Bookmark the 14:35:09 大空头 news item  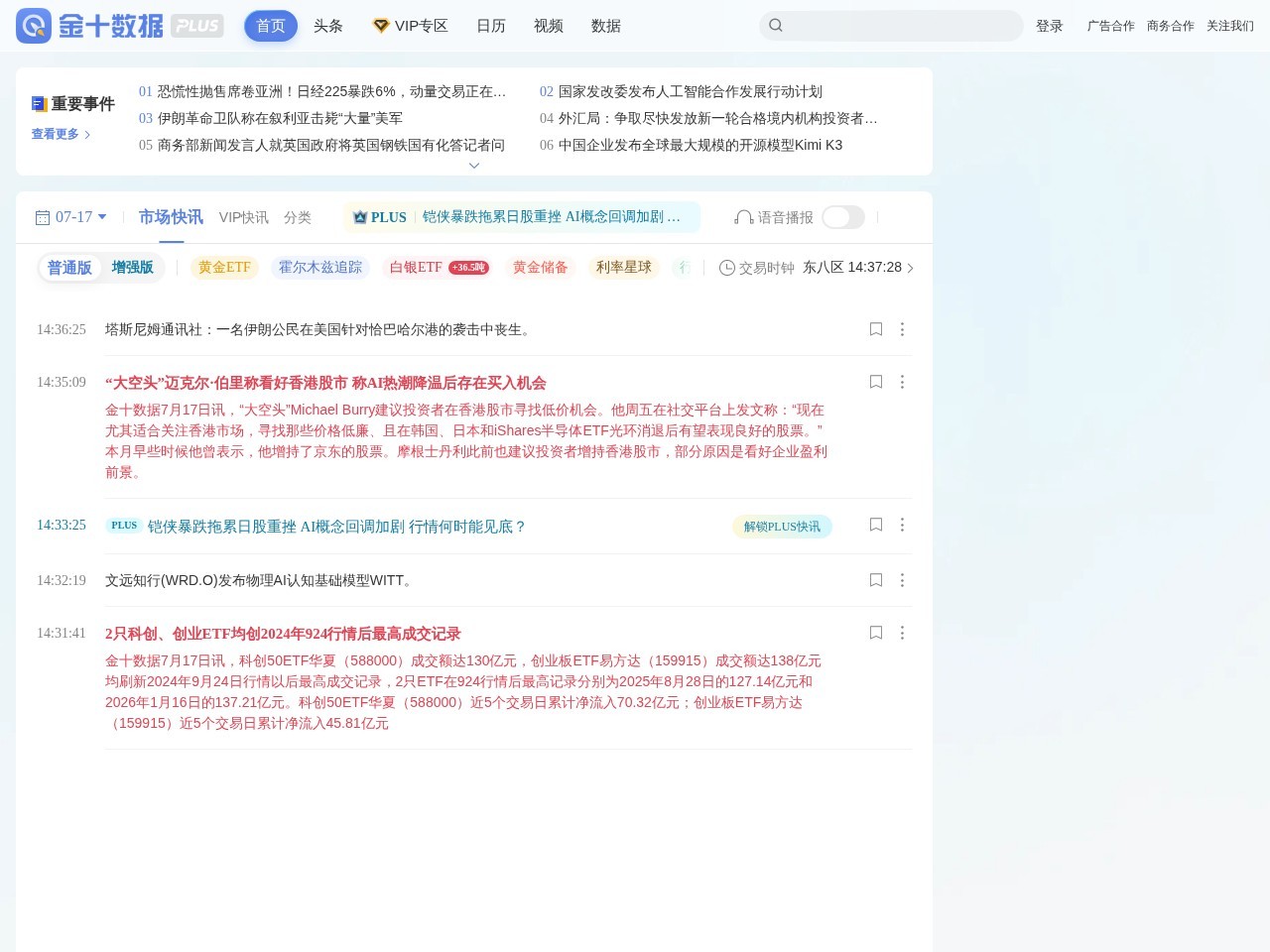(x=876, y=382)
